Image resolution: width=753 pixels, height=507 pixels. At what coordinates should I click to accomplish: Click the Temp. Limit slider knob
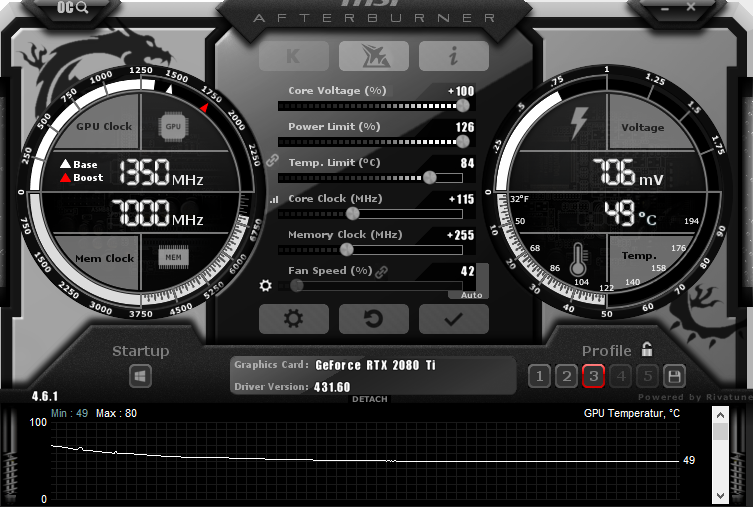coord(429,178)
